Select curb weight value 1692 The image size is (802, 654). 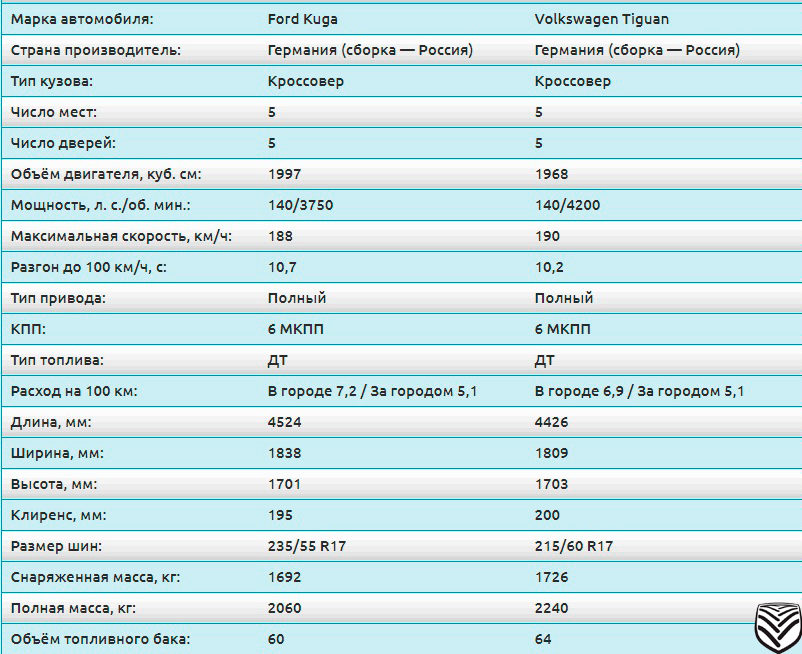coord(284,577)
